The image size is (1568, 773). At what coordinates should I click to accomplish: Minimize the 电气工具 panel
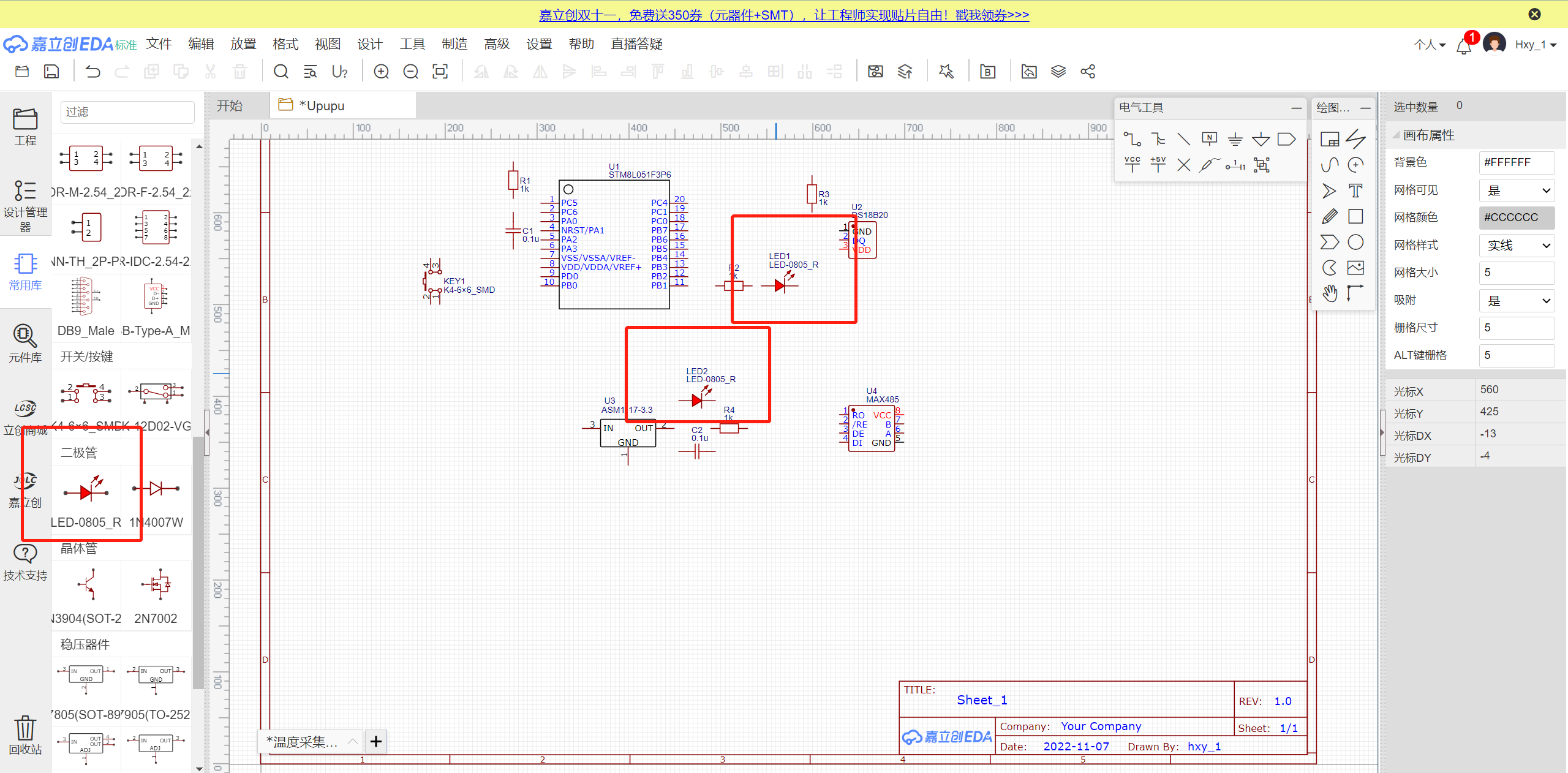(x=1296, y=108)
